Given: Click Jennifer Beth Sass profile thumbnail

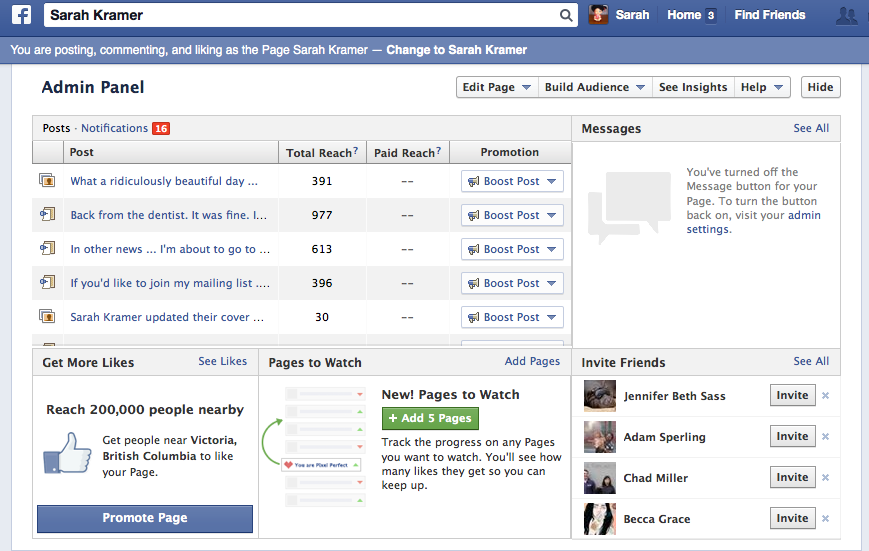Looking at the screenshot, I should click(x=600, y=396).
